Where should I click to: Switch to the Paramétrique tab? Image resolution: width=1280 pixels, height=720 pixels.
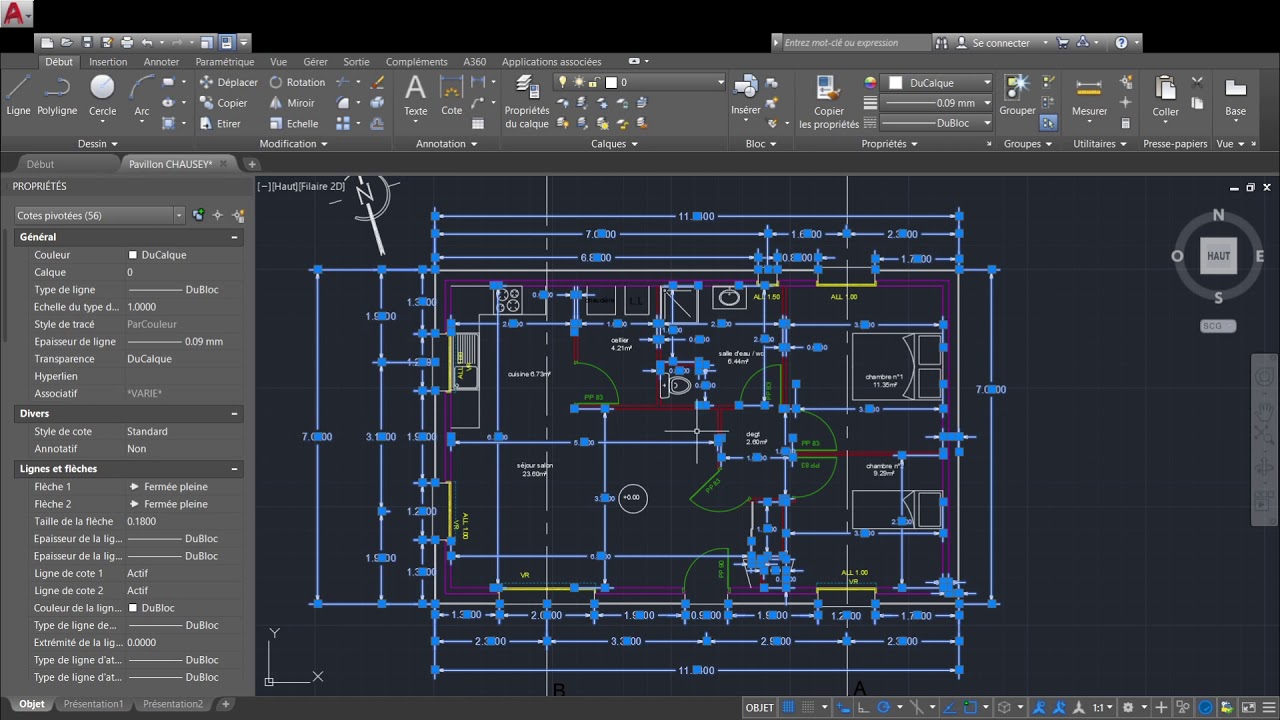tap(225, 62)
